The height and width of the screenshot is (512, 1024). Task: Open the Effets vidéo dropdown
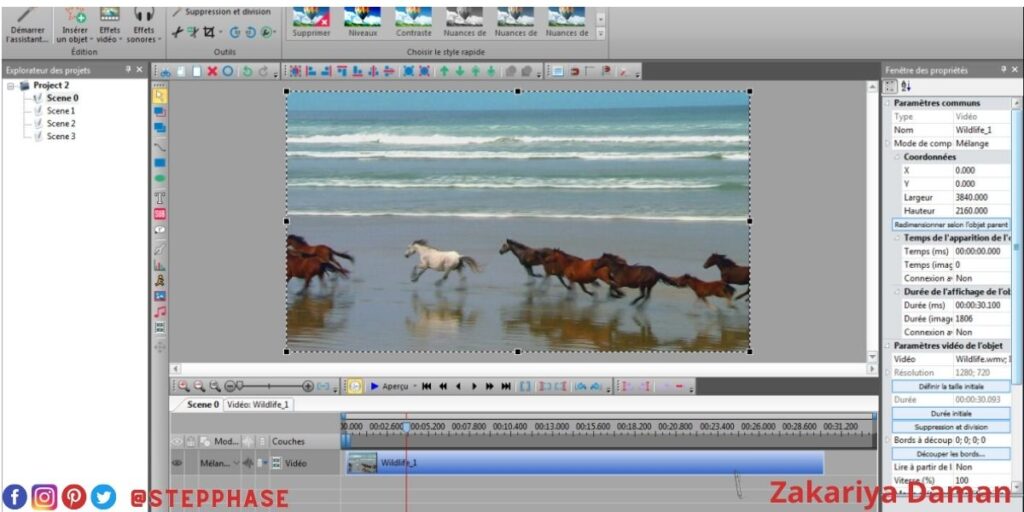pyautogui.click(x=110, y=25)
